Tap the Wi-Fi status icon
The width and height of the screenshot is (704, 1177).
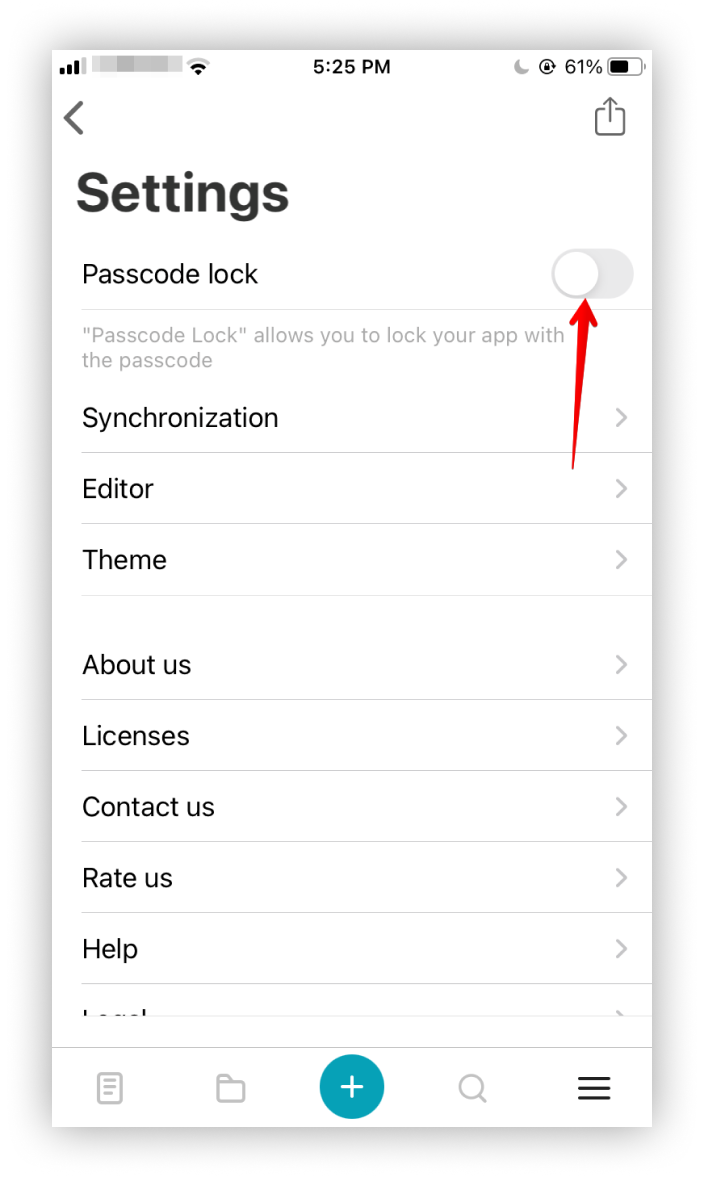(x=198, y=67)
